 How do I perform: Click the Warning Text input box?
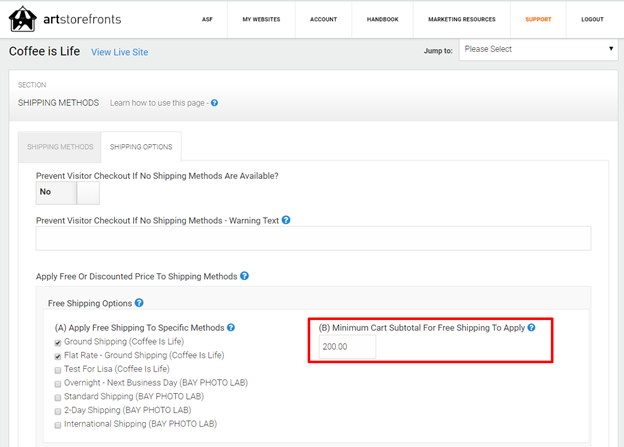pos(313,238)
